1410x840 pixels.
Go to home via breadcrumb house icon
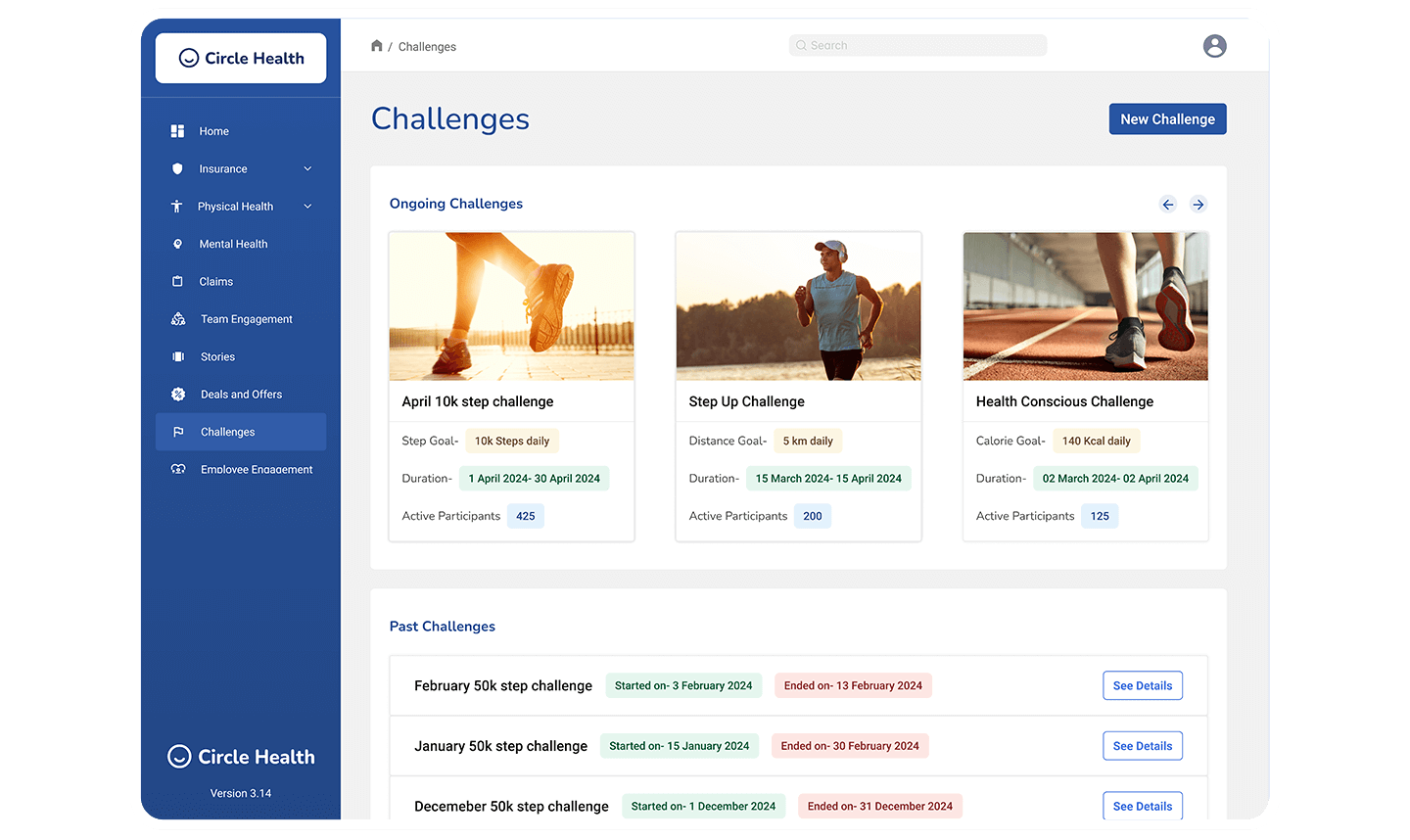pos(377,46)
